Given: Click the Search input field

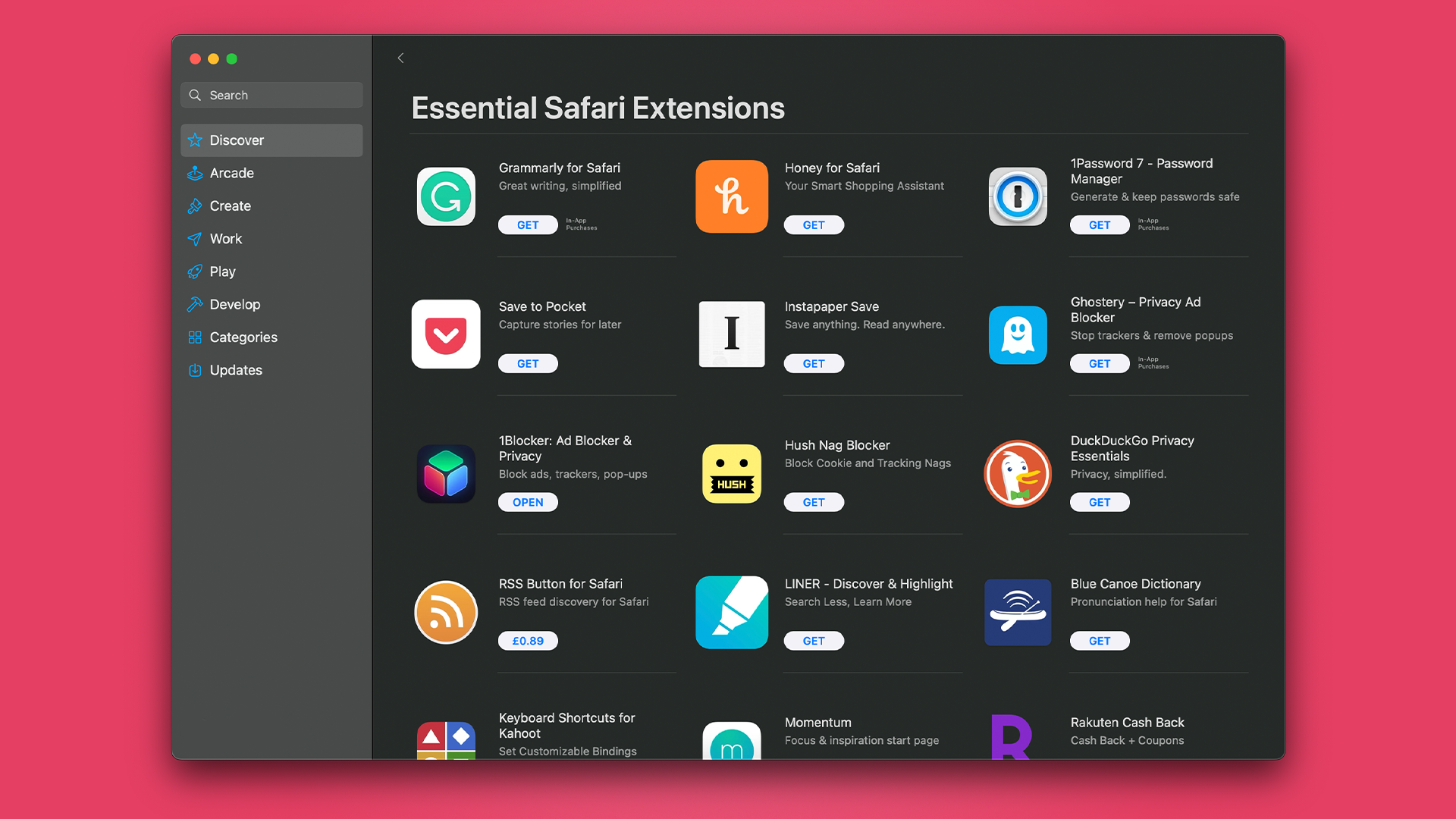Looking at the screenshot, I should 272,94.
